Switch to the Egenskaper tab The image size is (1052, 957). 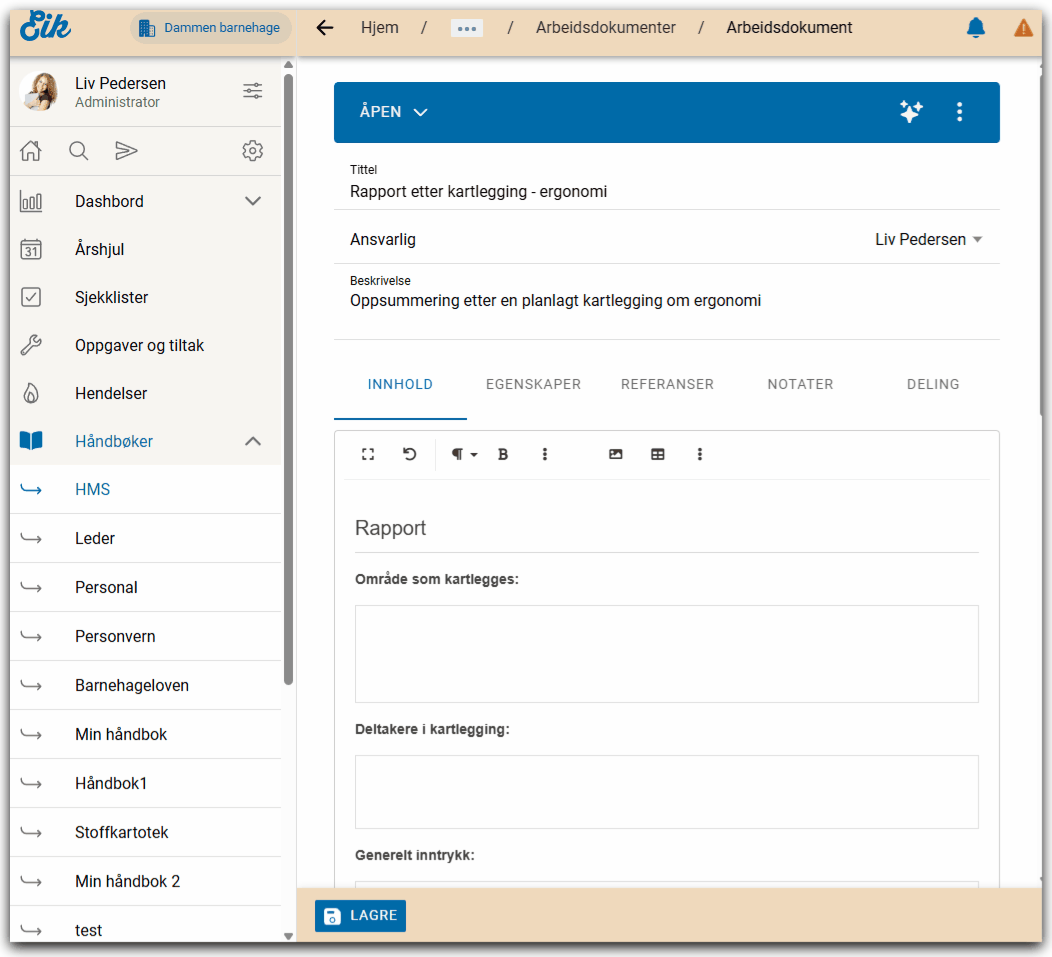[x=533, y=384]
